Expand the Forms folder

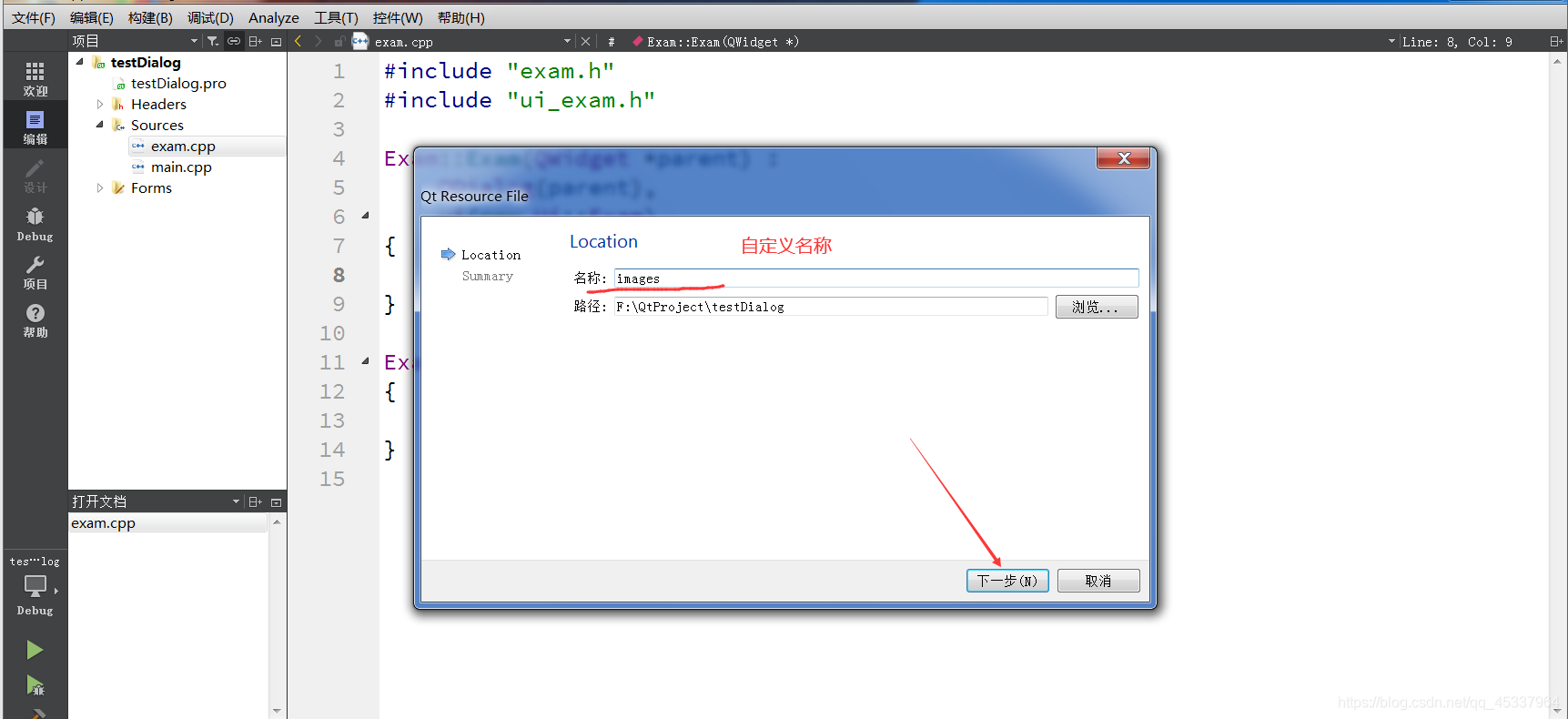click(x=100, y=187)
